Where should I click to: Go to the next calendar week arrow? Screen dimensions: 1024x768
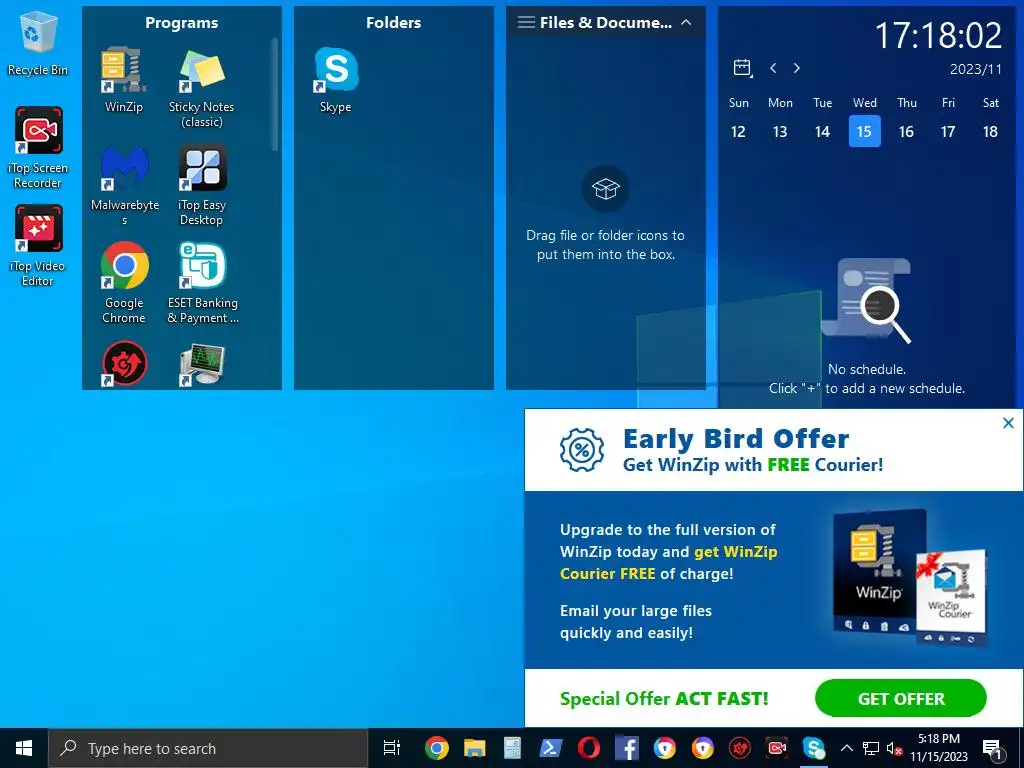pos(797,68)
